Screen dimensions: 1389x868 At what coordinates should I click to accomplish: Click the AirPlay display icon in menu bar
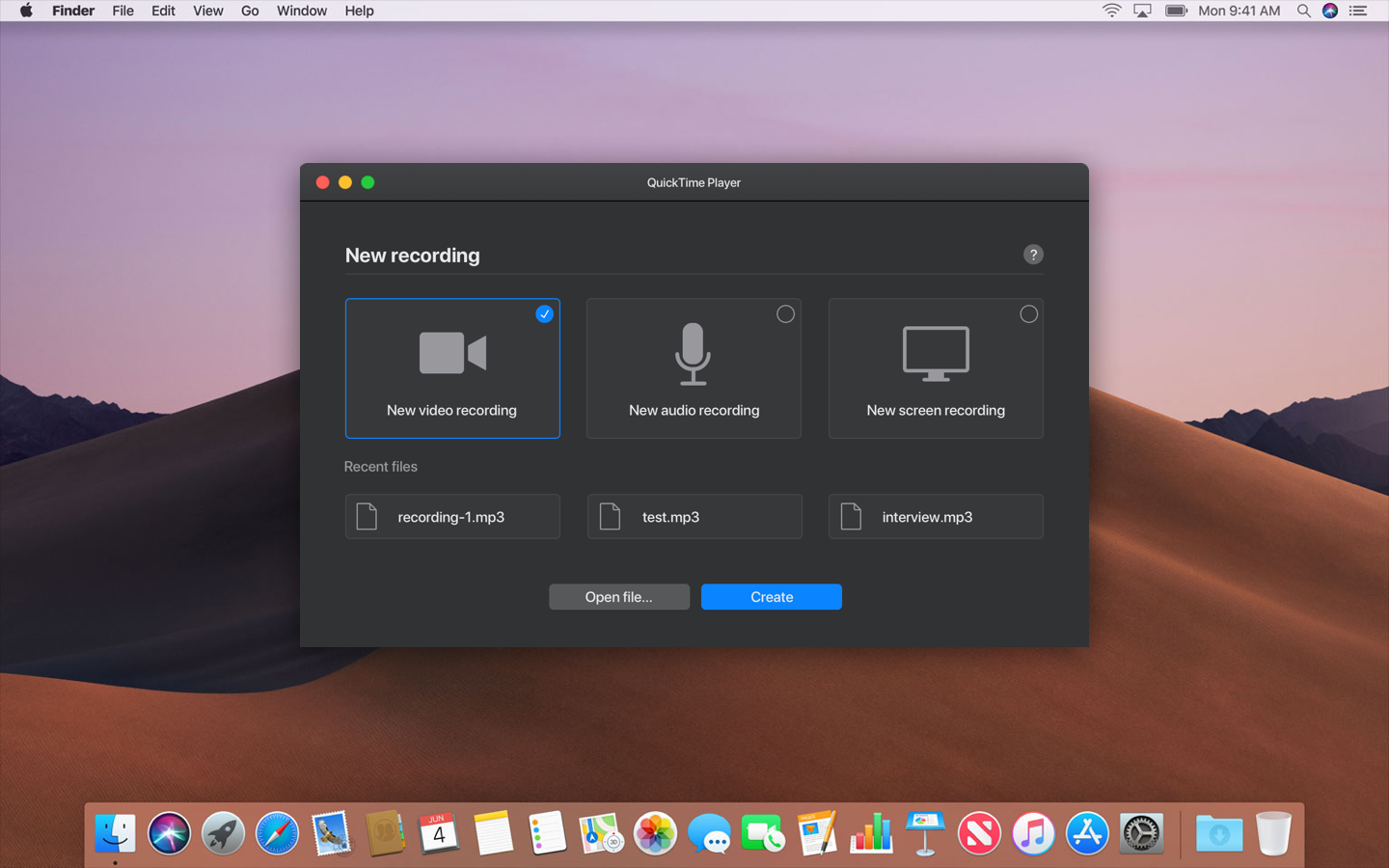[x=1143, y=11]
